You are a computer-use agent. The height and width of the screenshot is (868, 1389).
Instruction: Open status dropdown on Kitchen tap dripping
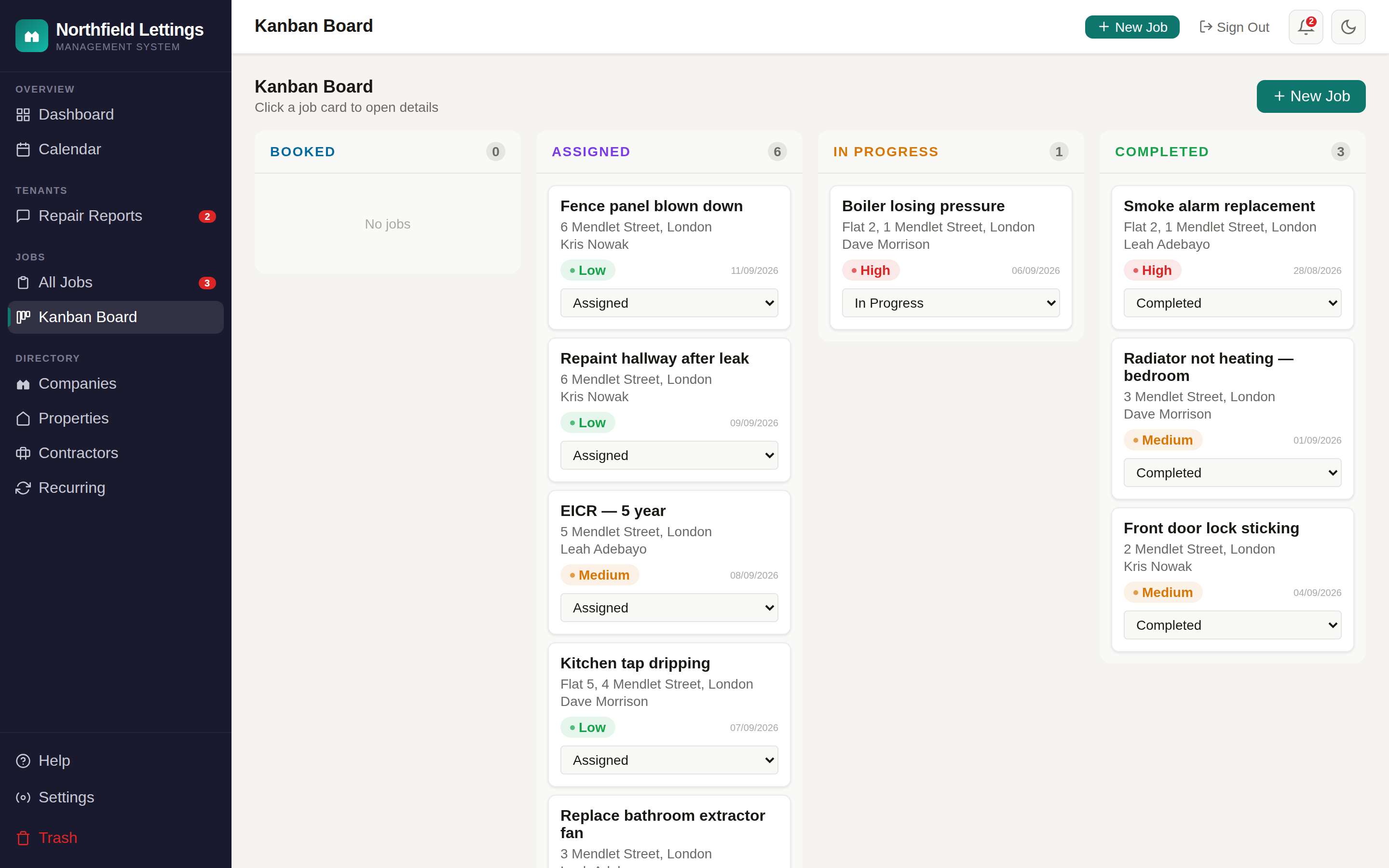tap(669, 760)
